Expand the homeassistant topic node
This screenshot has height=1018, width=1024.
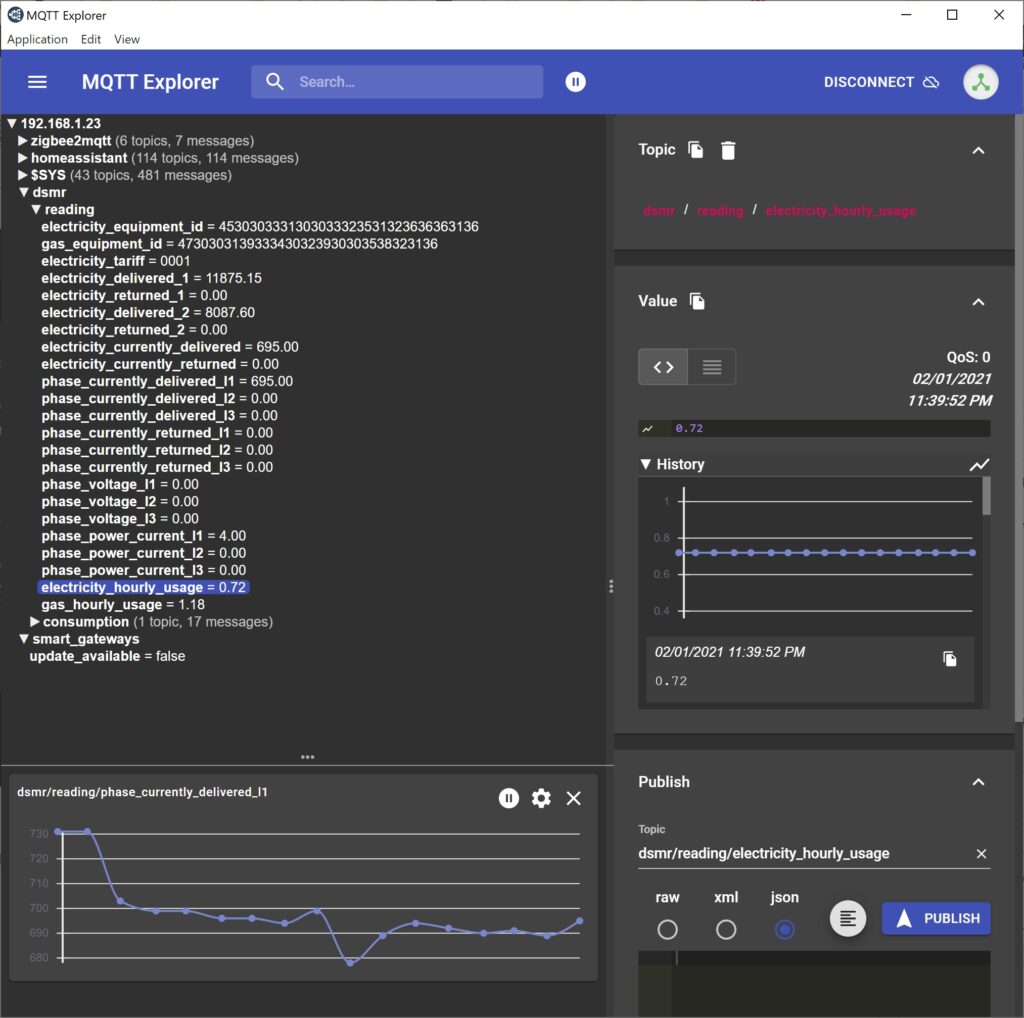tap(22, 157)
